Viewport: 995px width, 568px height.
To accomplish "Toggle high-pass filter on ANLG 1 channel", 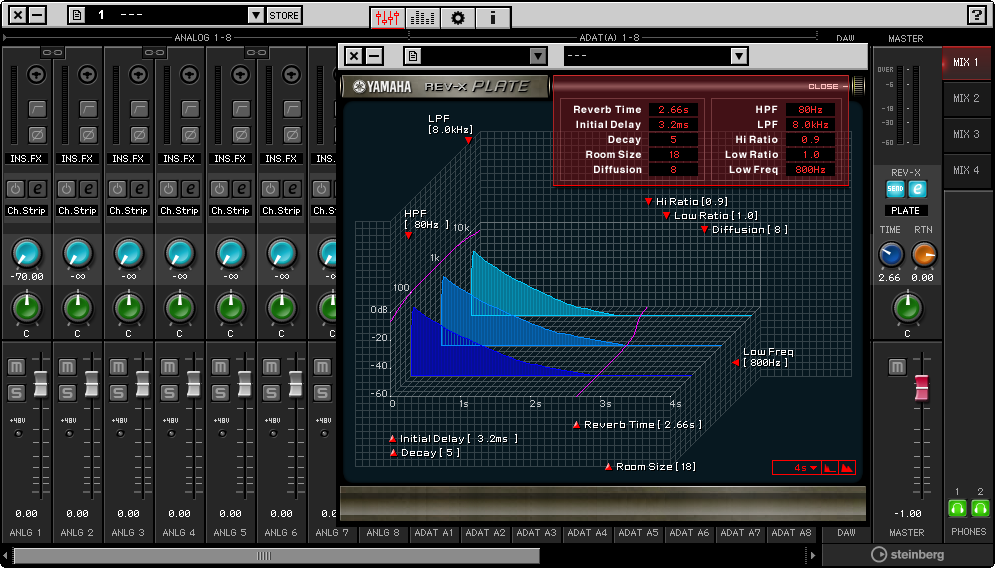I will 37,109.
